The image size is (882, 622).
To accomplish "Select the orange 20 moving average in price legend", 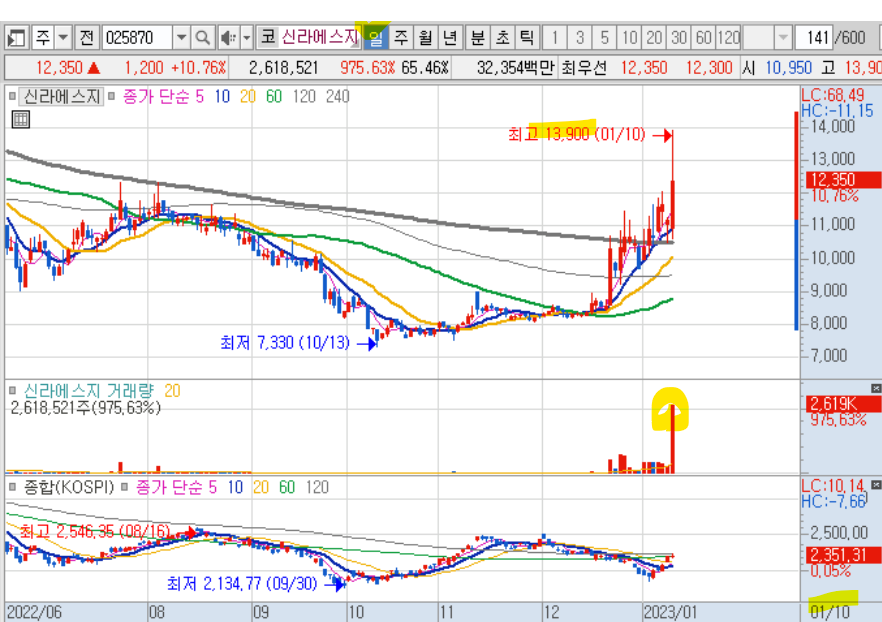I will coord(248,97).
